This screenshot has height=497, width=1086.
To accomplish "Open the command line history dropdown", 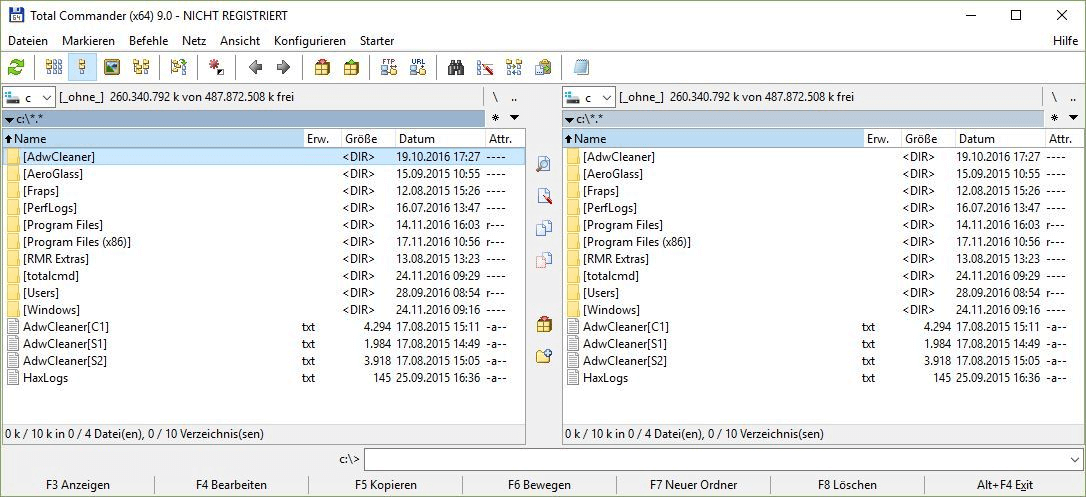I will tap(1075, 459).
